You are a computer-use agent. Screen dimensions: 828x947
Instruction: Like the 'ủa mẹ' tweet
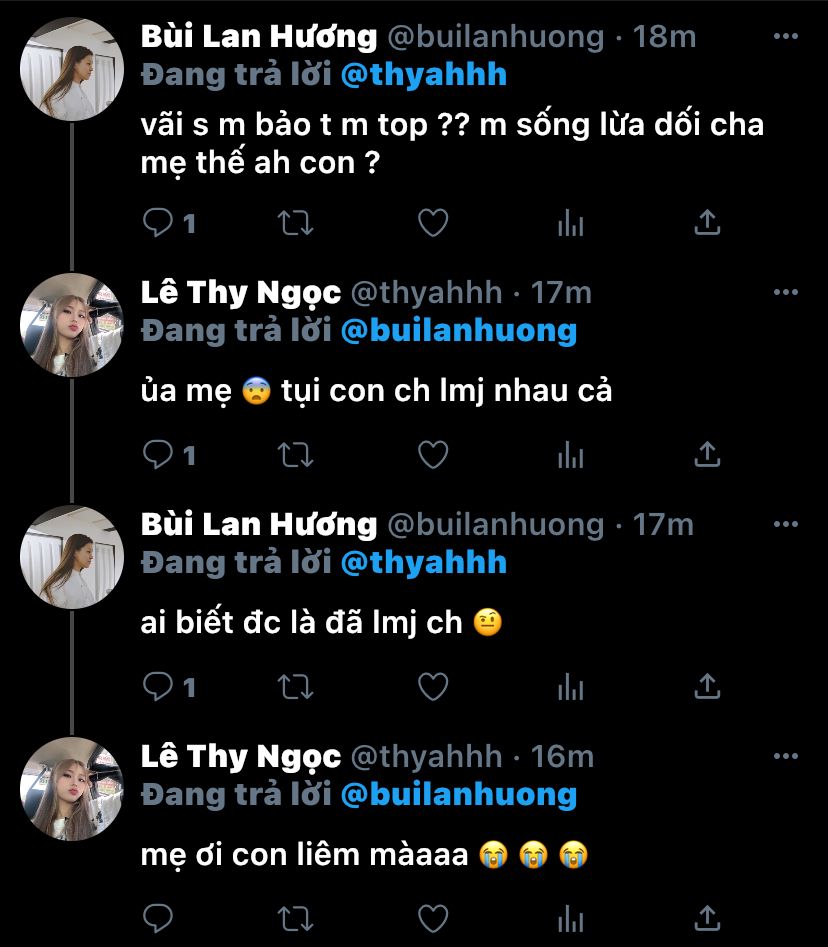tap(432, 456)
